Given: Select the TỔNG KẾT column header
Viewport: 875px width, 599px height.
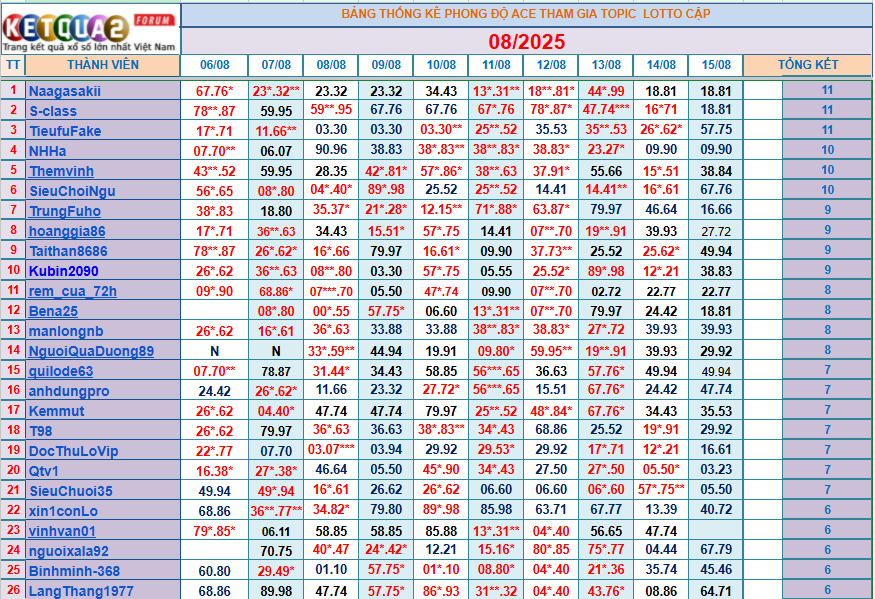Looking at the screenshot, I should pos(808,65).
